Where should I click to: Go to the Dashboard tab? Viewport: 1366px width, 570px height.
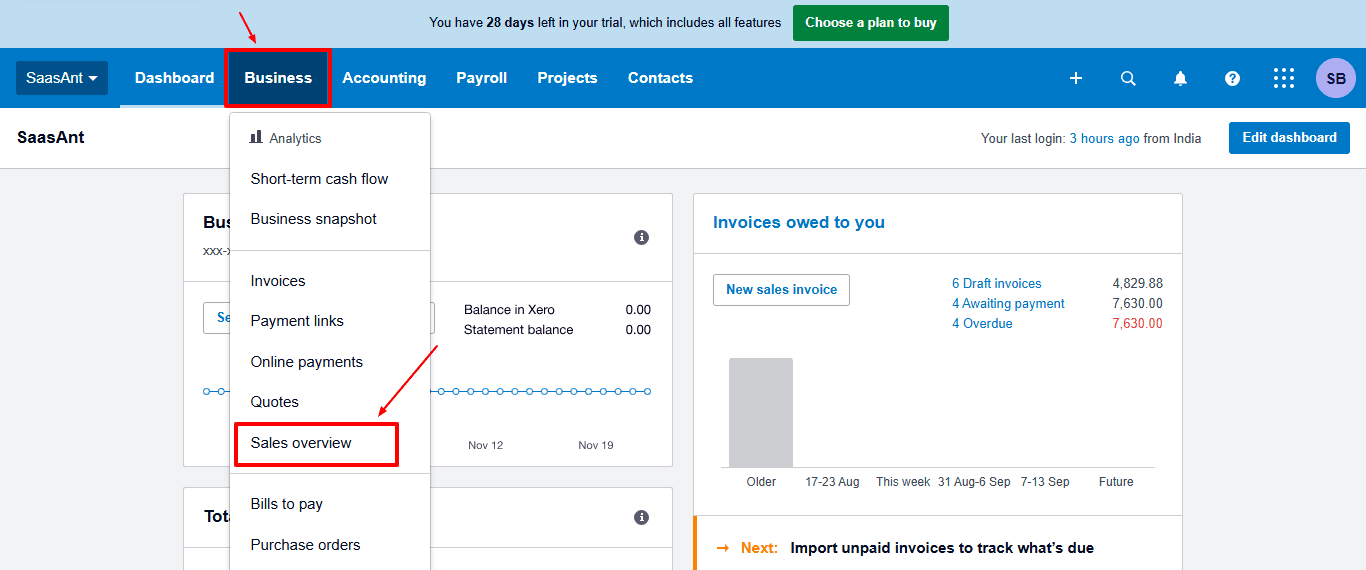point(174,78)
